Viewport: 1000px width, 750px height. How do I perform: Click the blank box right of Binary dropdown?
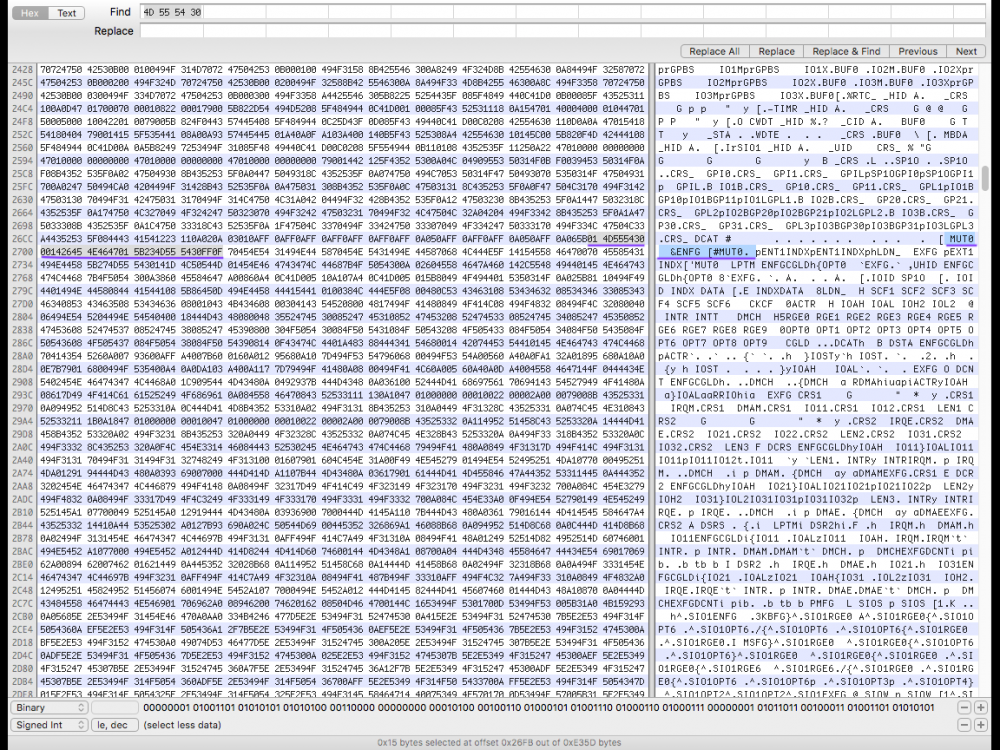click(115, 707)
